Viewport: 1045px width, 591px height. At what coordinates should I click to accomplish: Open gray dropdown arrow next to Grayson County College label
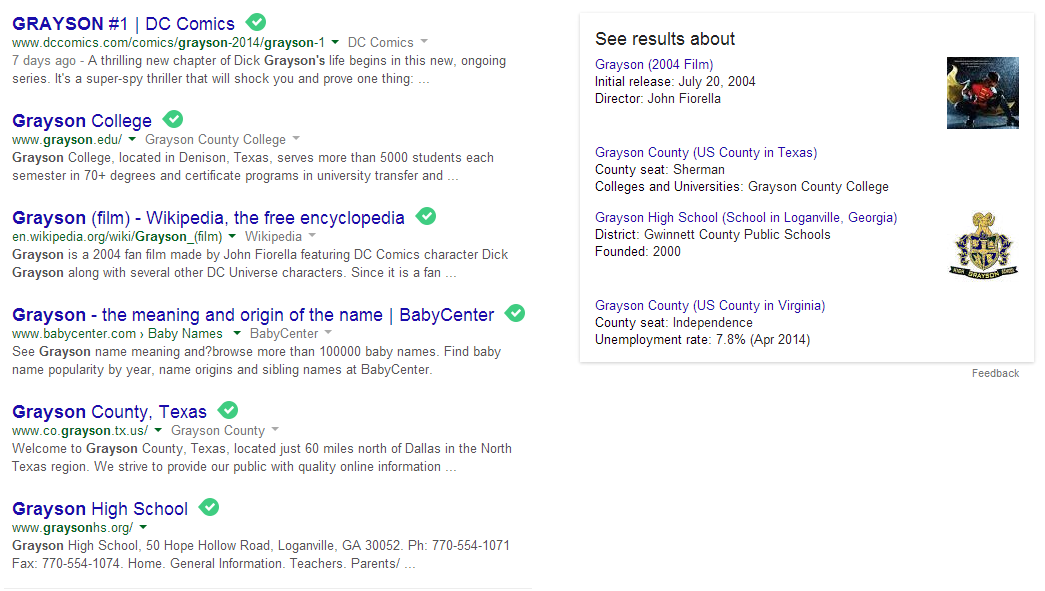tap(296, 139)
